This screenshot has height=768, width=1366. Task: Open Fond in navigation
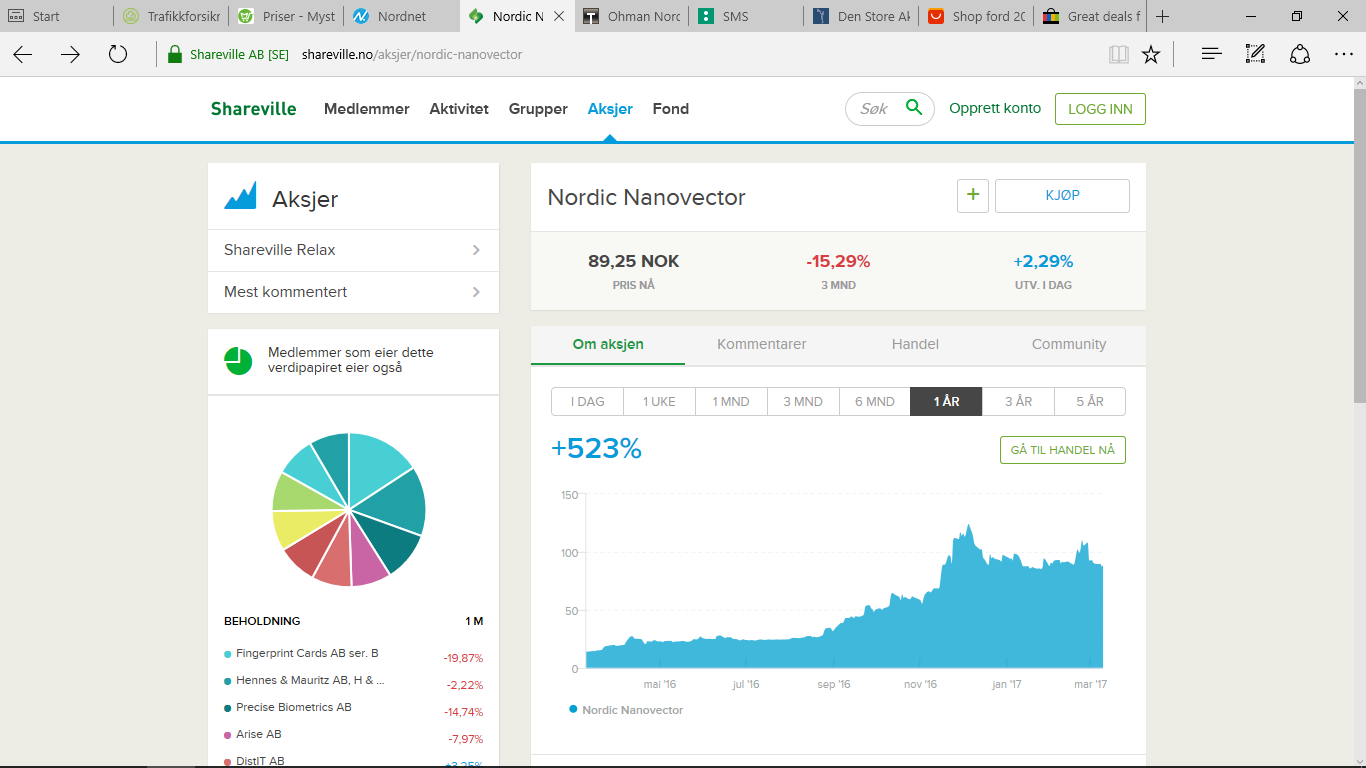click(x=671, y=109)
